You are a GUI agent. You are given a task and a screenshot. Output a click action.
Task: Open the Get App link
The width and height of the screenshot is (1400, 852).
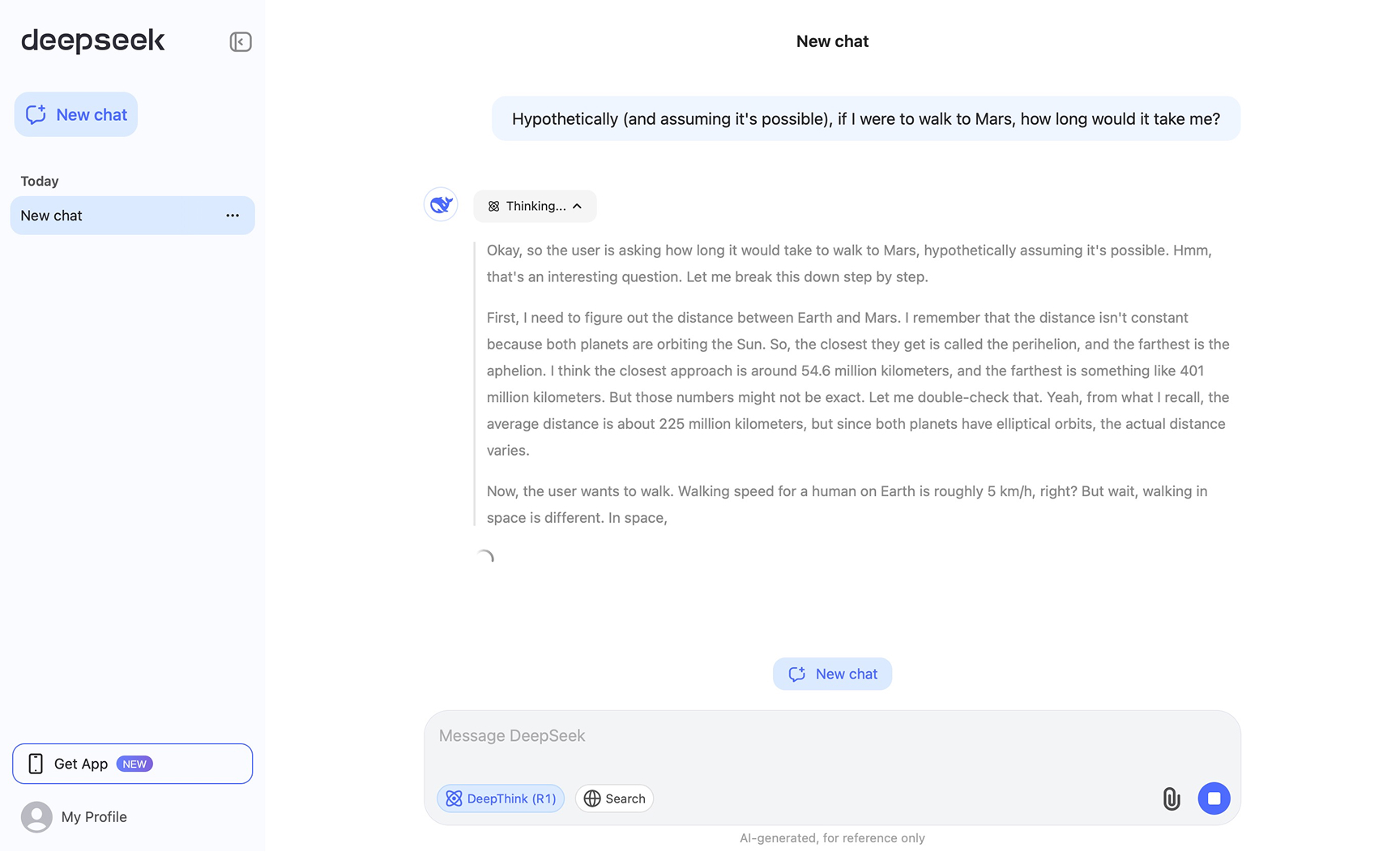tap(81, 764)
